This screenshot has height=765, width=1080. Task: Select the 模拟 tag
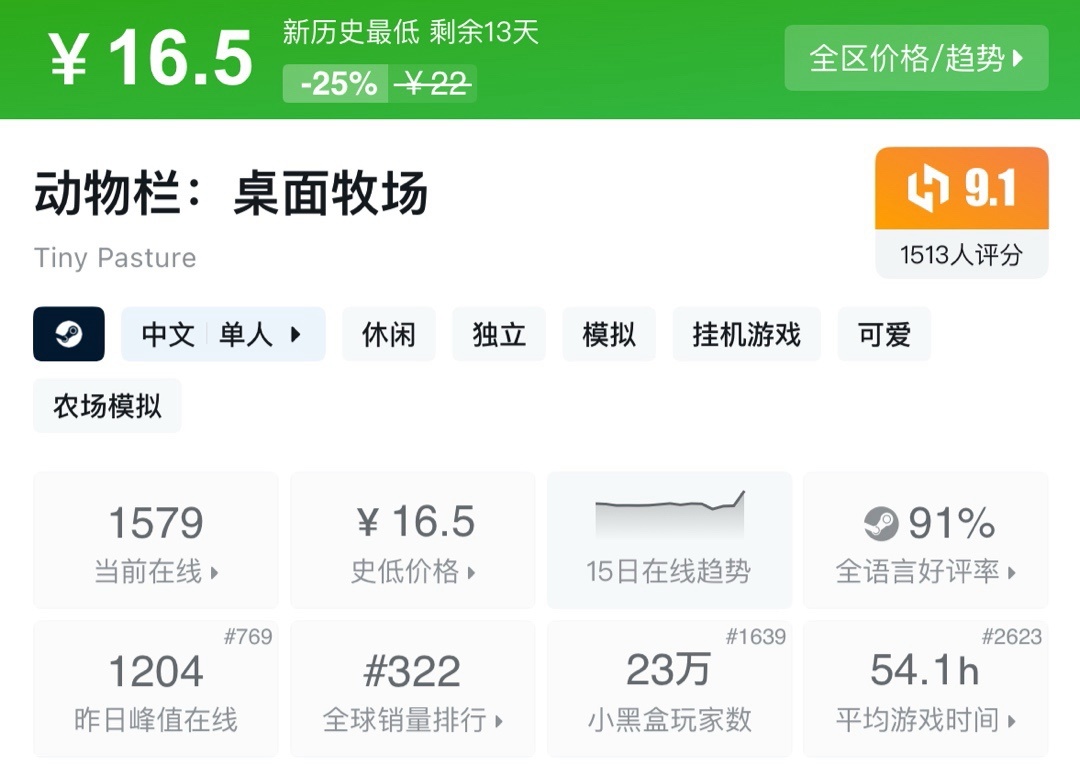(609, 334)
